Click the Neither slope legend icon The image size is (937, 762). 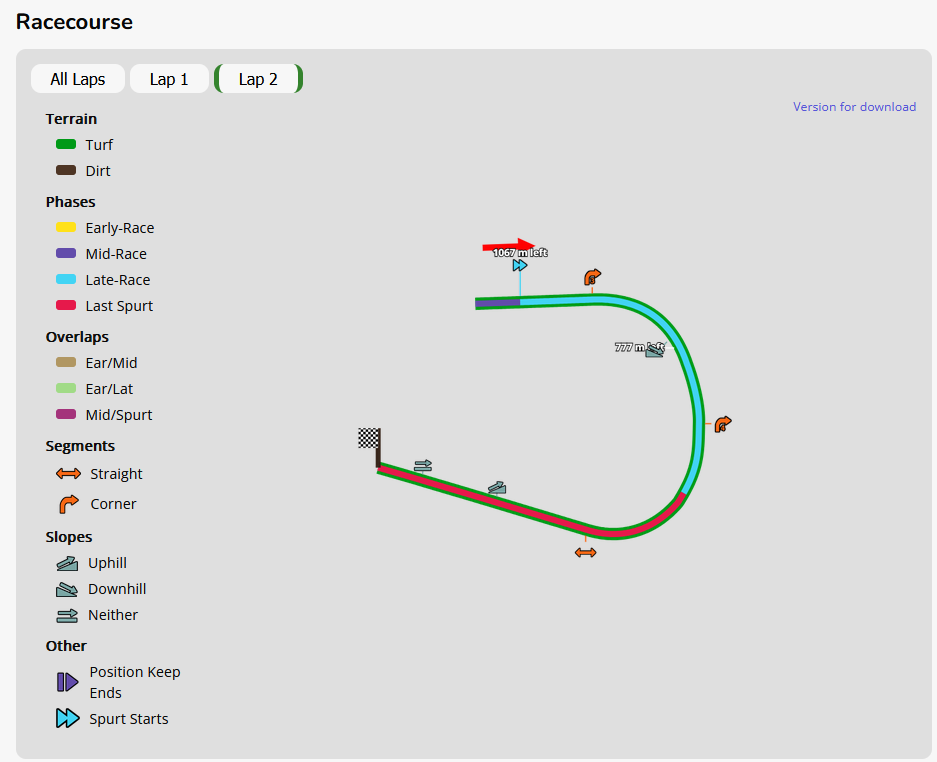pos(67,615)
